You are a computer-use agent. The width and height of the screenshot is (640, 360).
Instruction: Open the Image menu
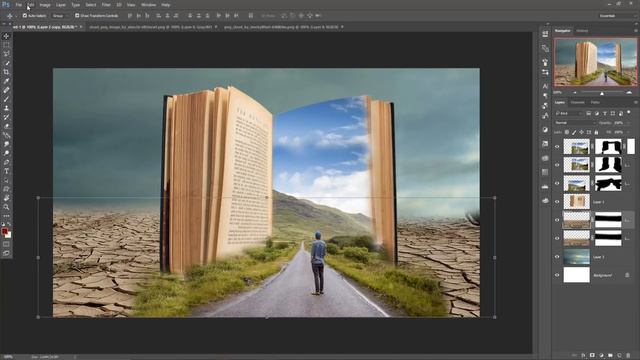(x=45, y=5)
